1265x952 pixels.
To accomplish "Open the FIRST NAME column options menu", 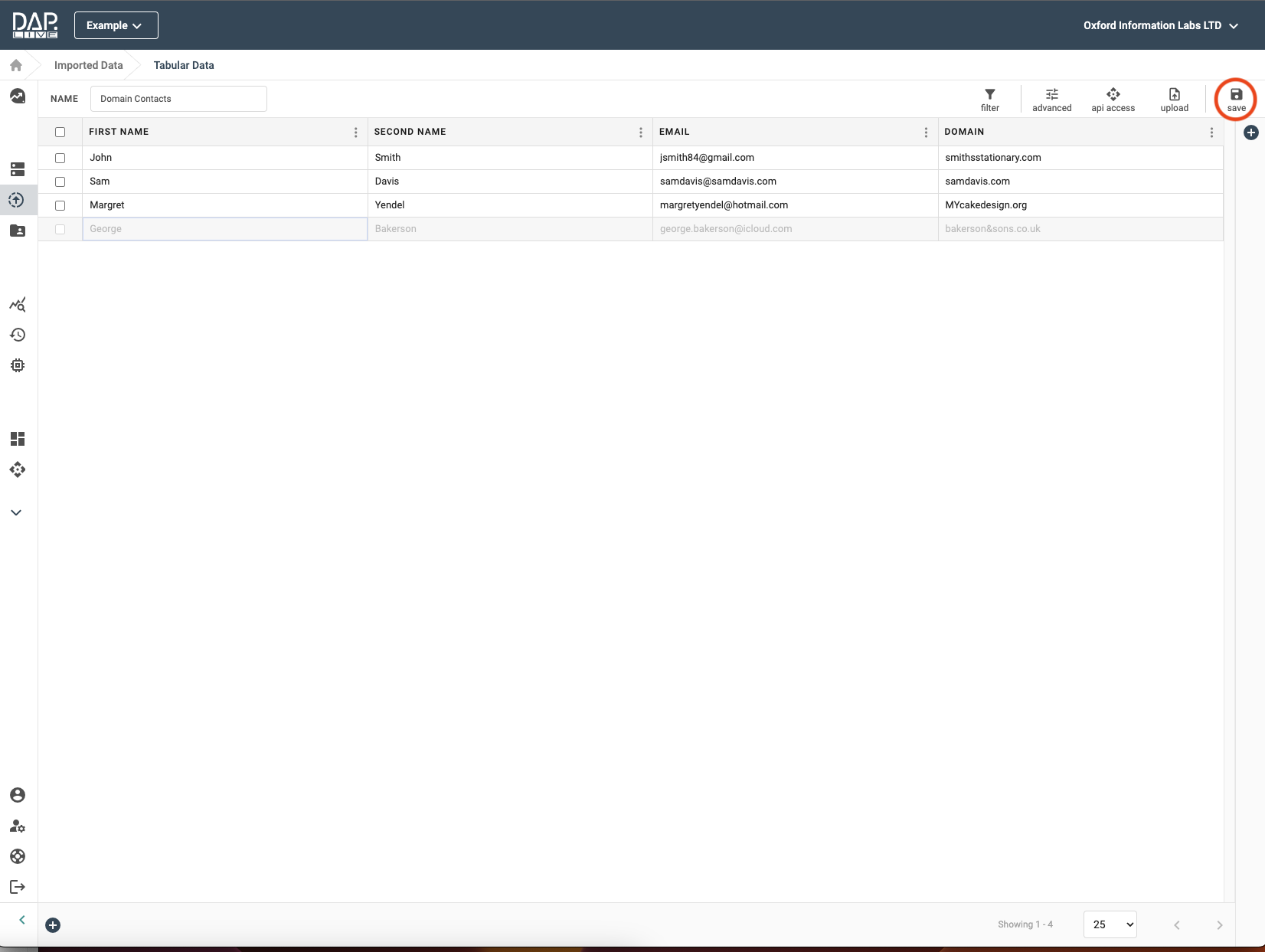I will coord(355,132).
